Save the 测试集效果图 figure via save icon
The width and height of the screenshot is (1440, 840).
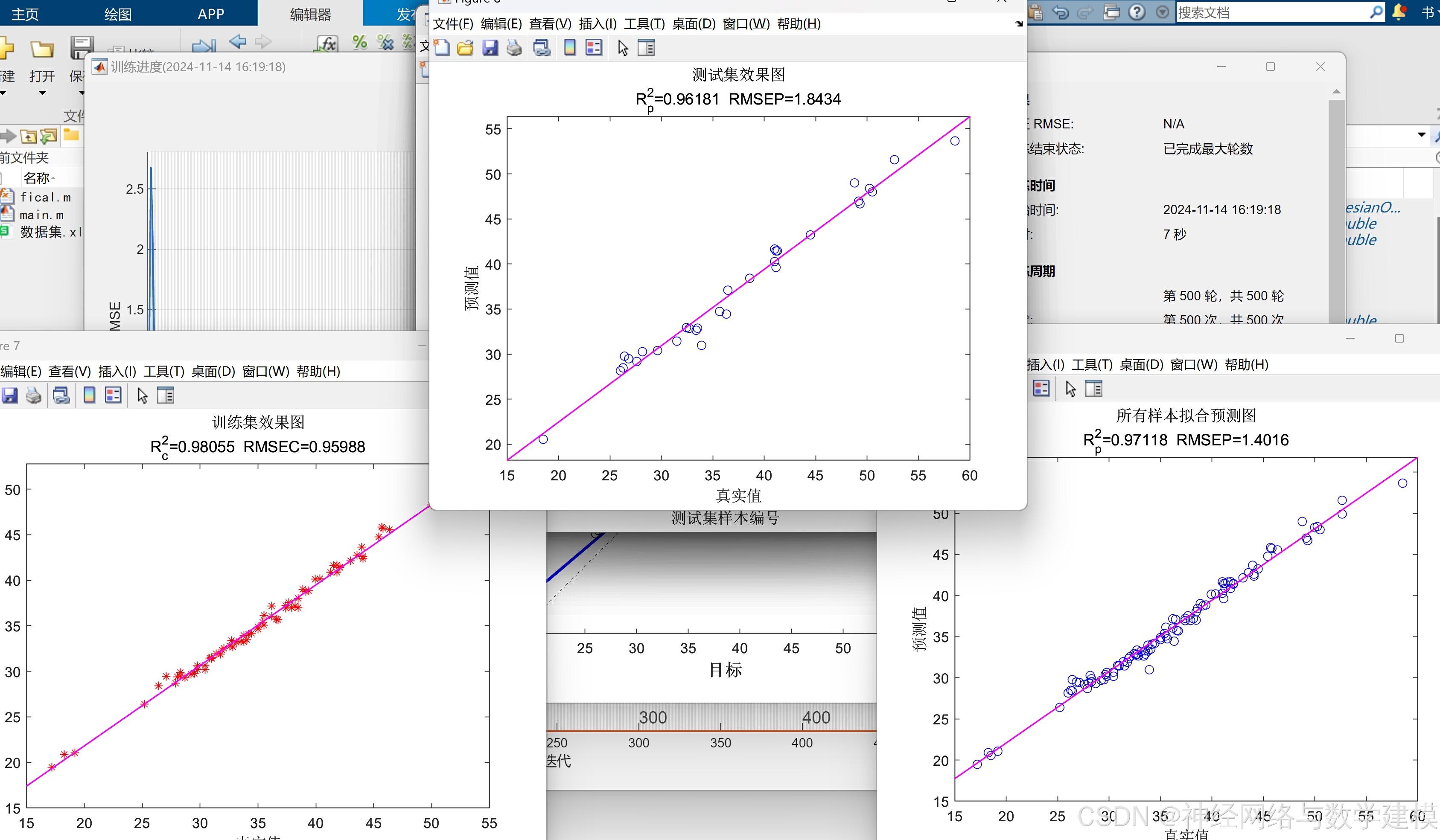click(x=490, y=48)
